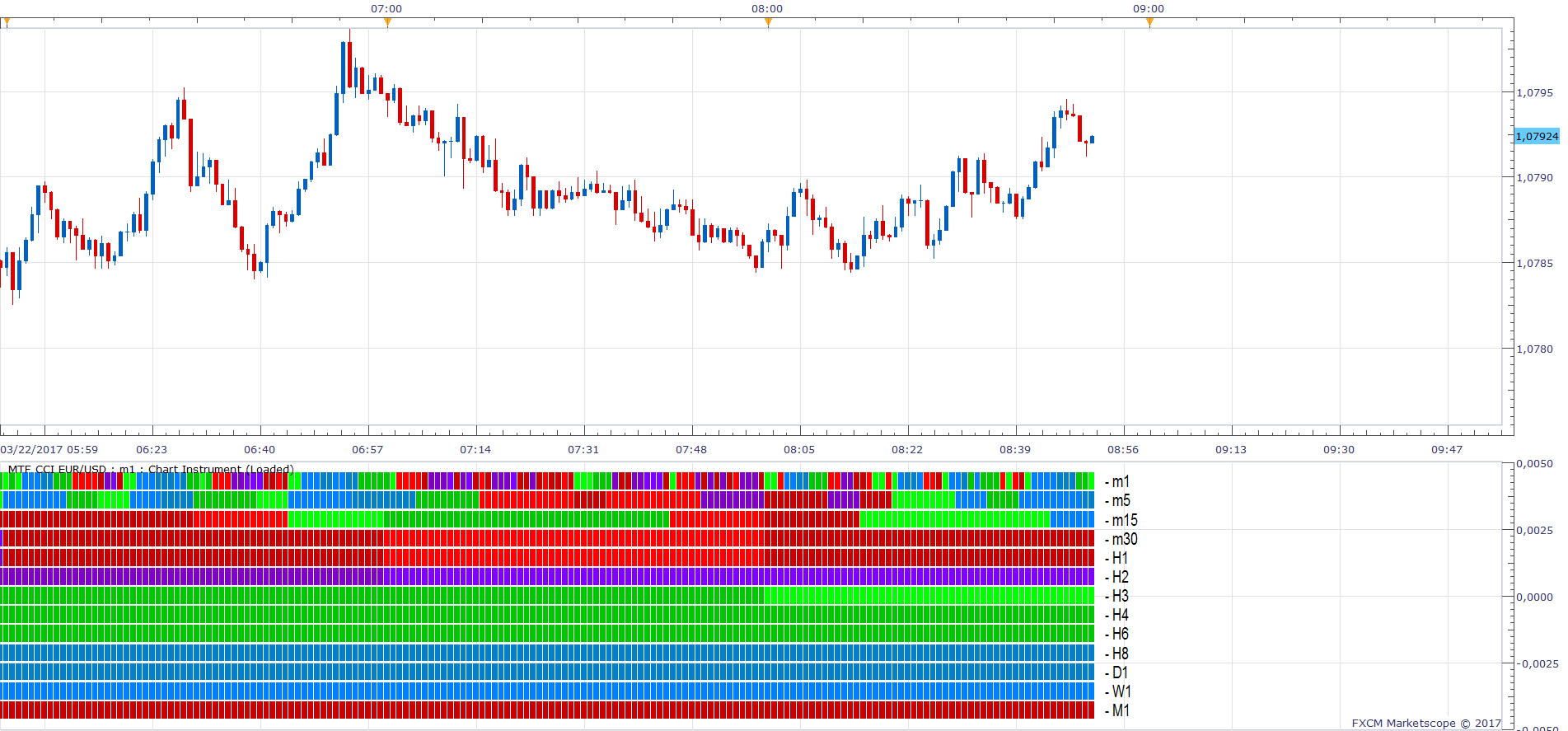Select the 08:00 label on top time scale
1568x731 pixels.
click(x=767, y=8)
